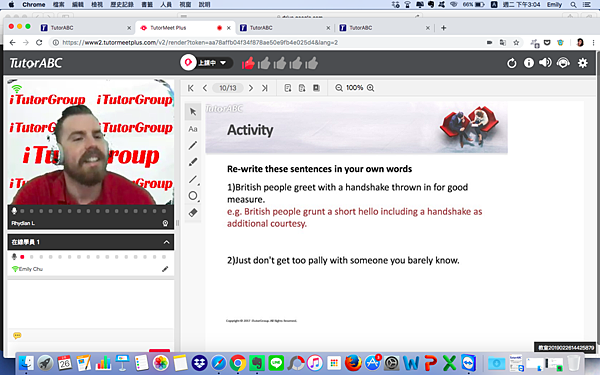Go back in Chrome
Viewport: 600px width, 375px height.
(12, 42)
